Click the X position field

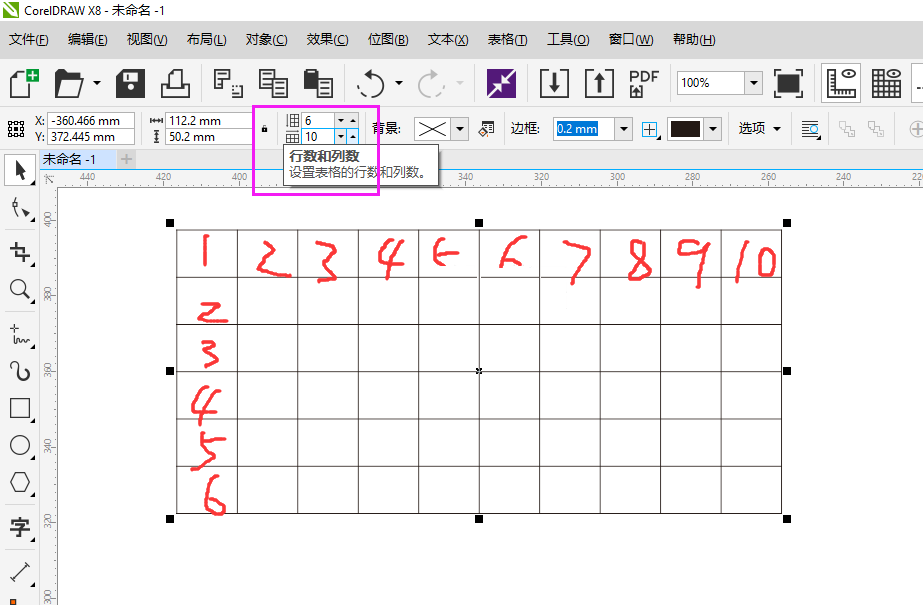click(91, 121)
